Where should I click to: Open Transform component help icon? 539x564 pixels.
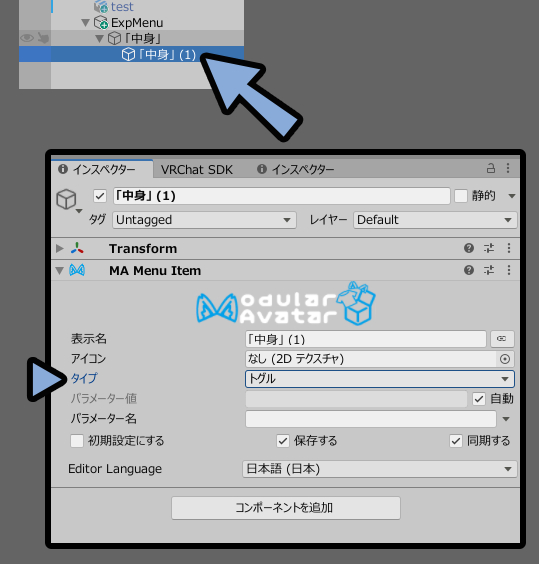point(468,248)
